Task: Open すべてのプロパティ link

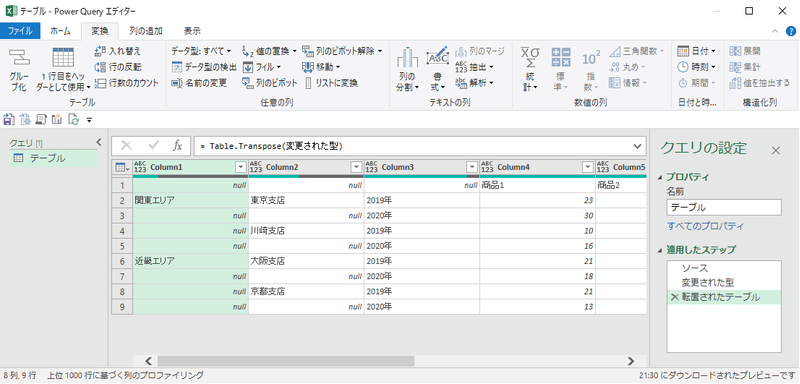Action: pyautogui.click(x=706, y=226)
